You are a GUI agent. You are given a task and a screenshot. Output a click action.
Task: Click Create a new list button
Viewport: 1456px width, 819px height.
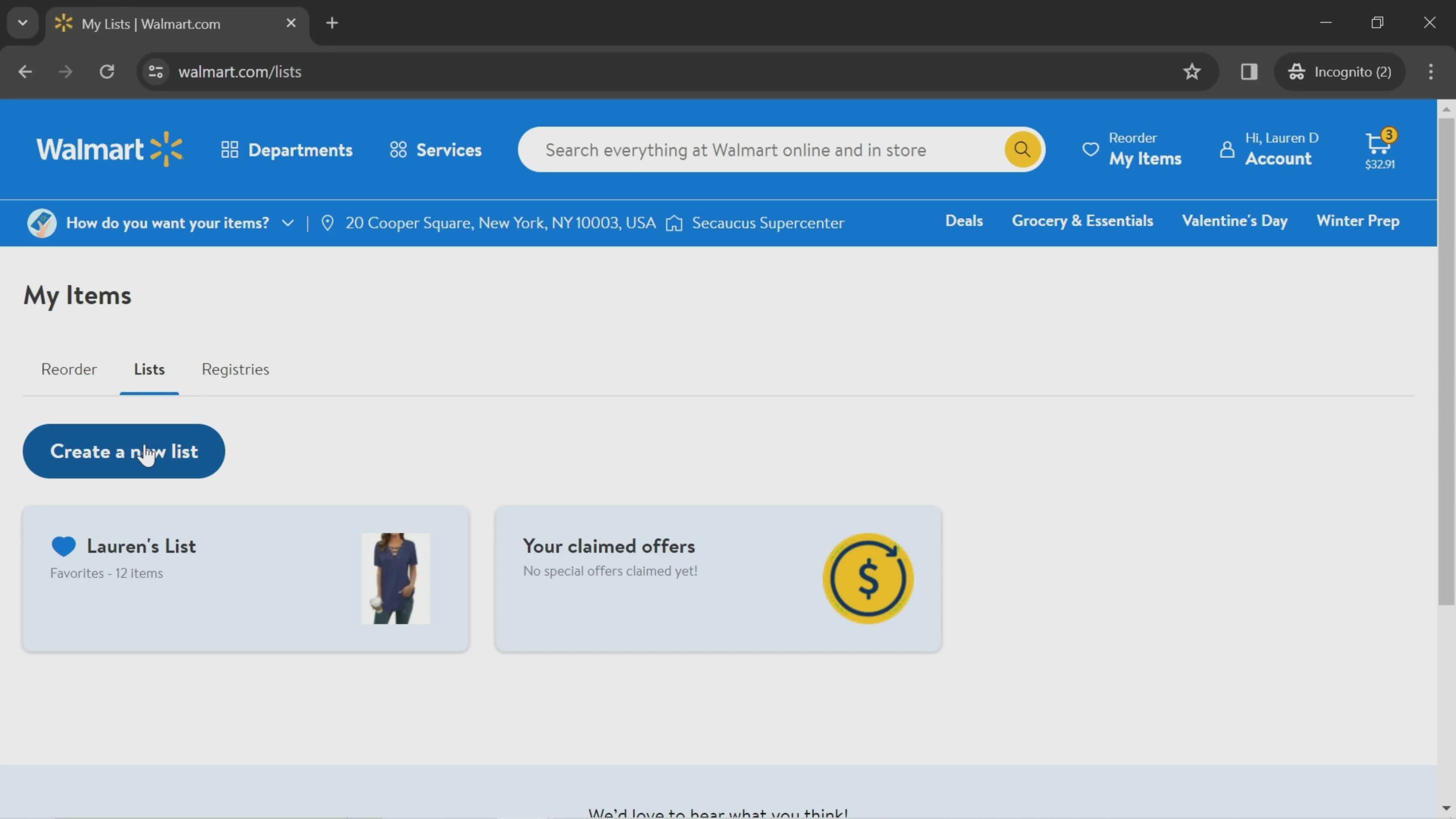coord(124,451)
